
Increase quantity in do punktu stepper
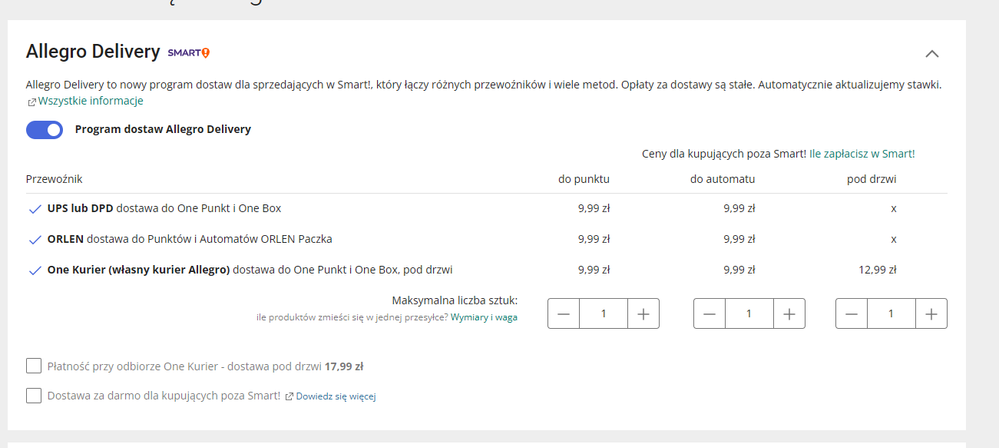point(643,314)
